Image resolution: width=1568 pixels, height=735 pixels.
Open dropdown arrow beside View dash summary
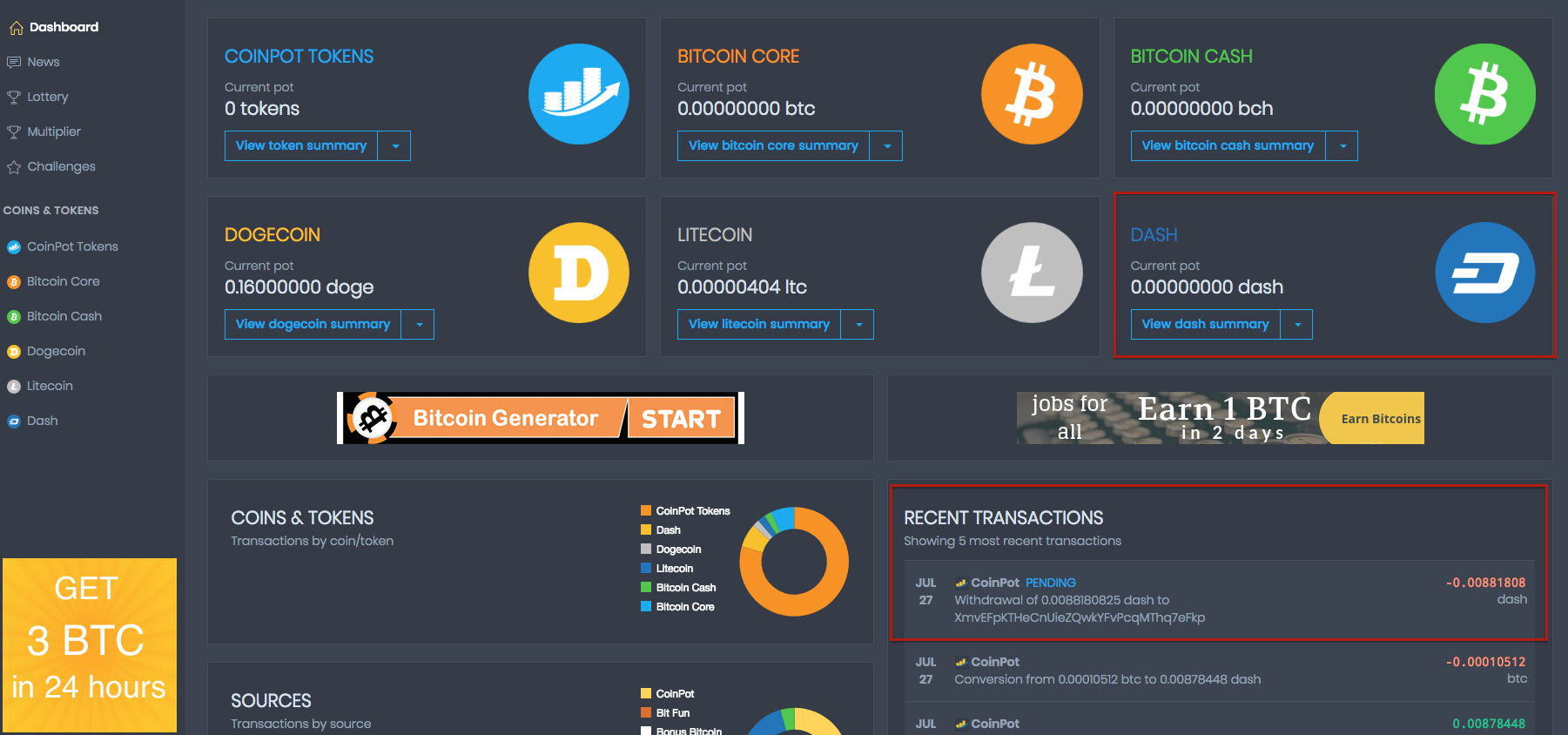click(1297, 325)
